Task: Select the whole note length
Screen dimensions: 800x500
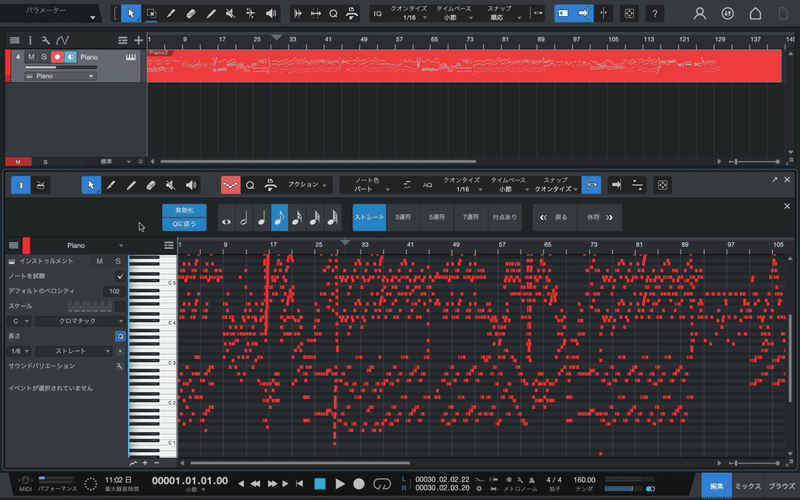Action: point(226,218)
